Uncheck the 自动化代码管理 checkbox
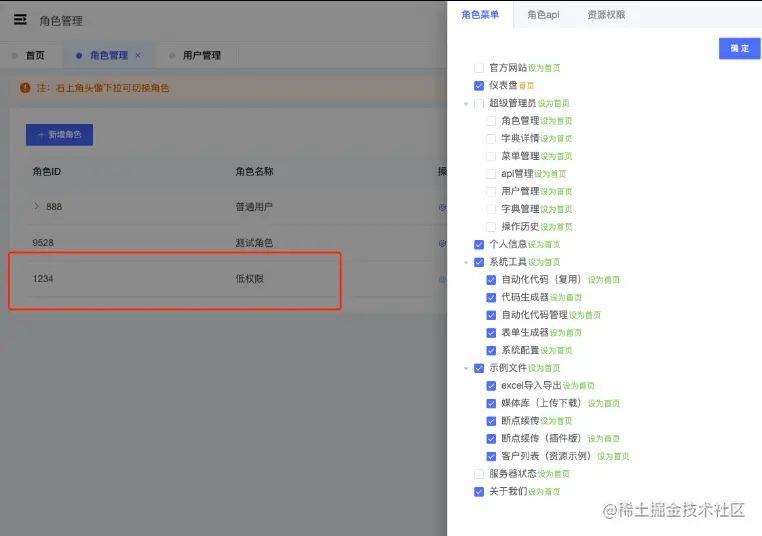The height and width of the screenshot is (536, 762). (x=491, y=315)
